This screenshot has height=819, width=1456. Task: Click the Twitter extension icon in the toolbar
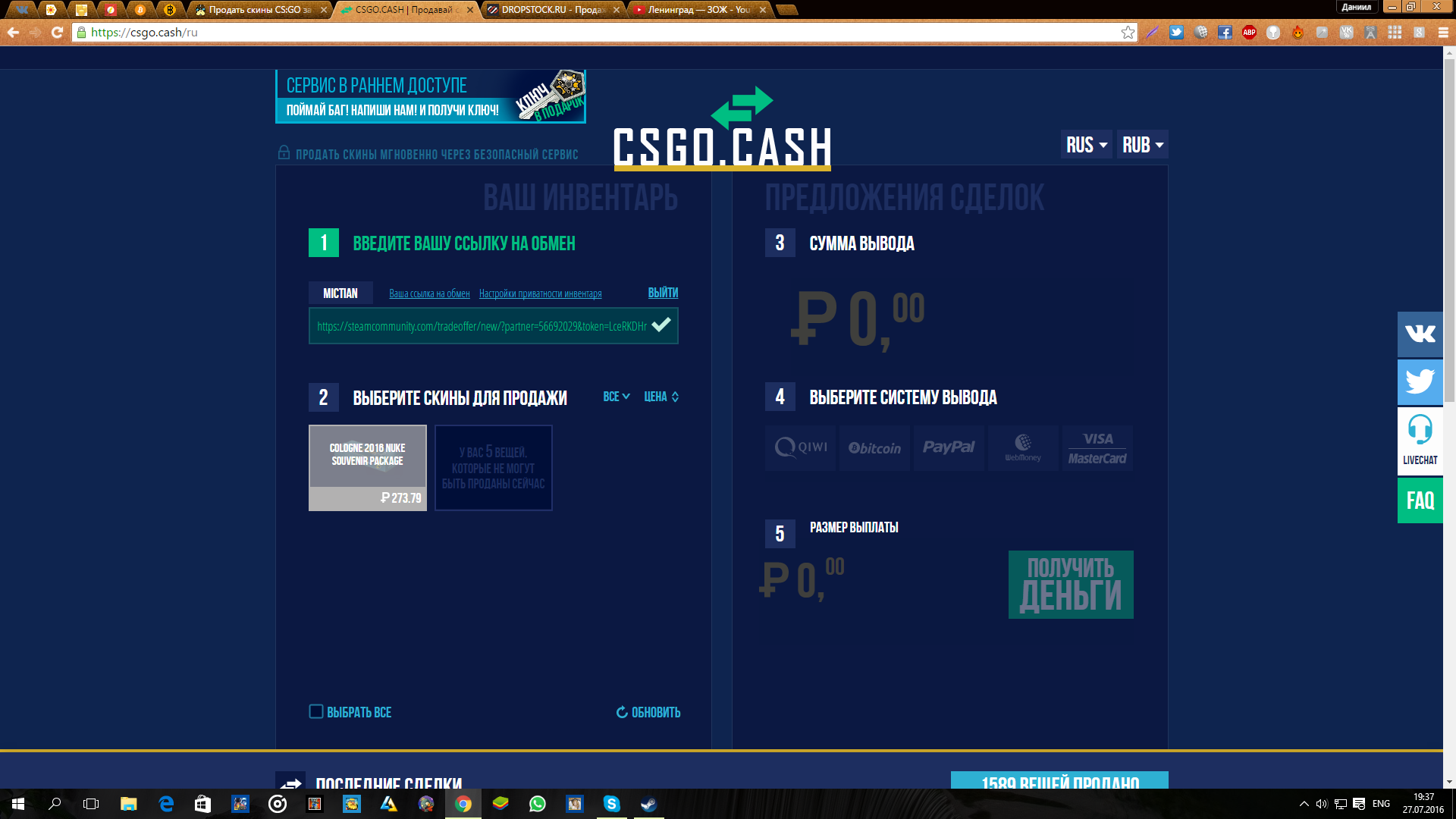click(x=1176, y=32)
